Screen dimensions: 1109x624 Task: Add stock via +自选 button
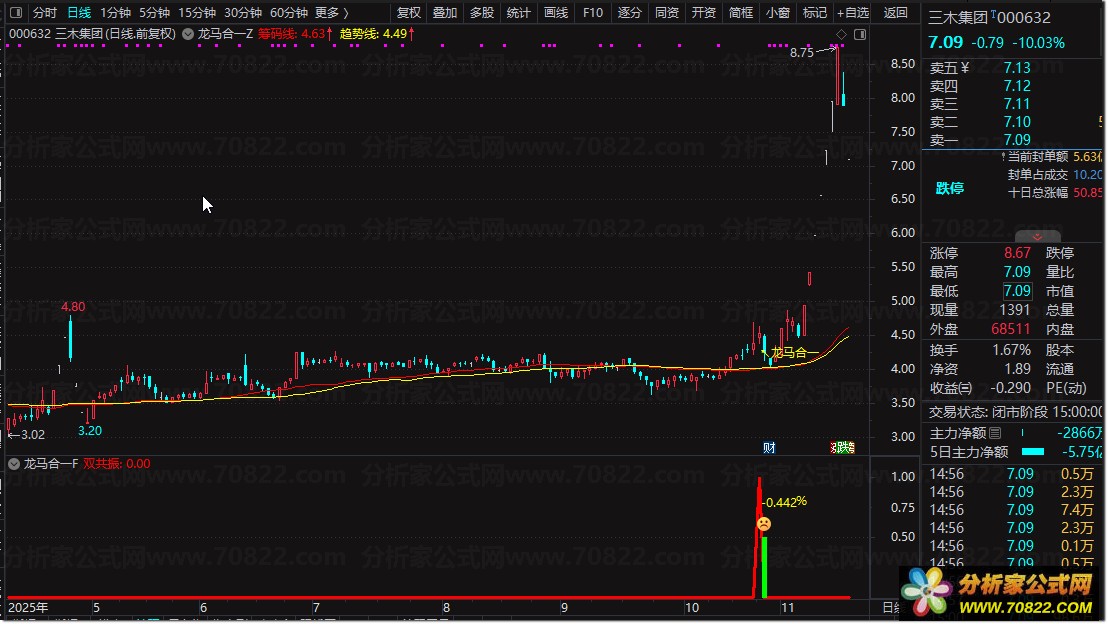click(853, 13)
